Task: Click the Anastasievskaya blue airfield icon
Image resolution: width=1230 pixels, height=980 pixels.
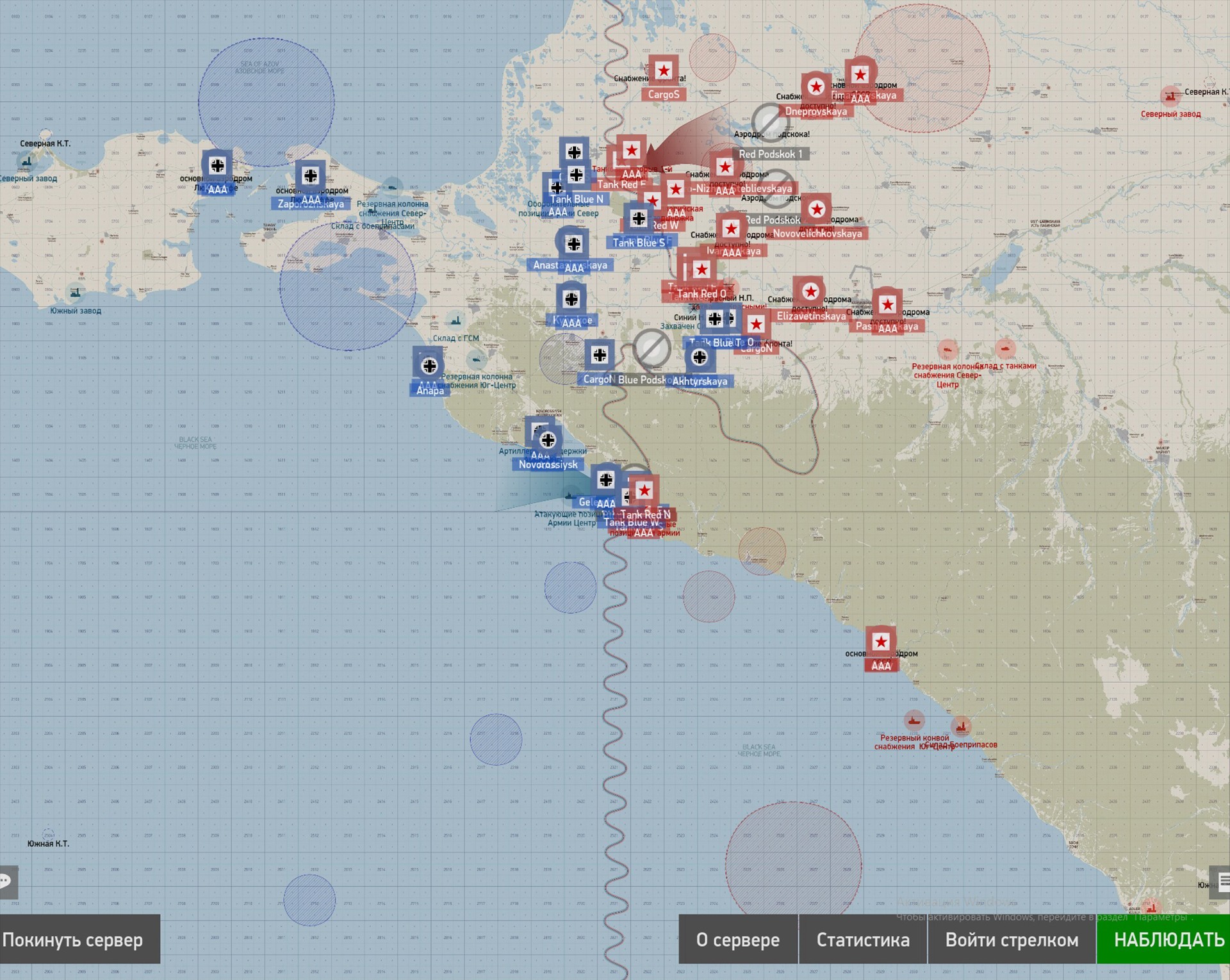Action: point(573,243)
